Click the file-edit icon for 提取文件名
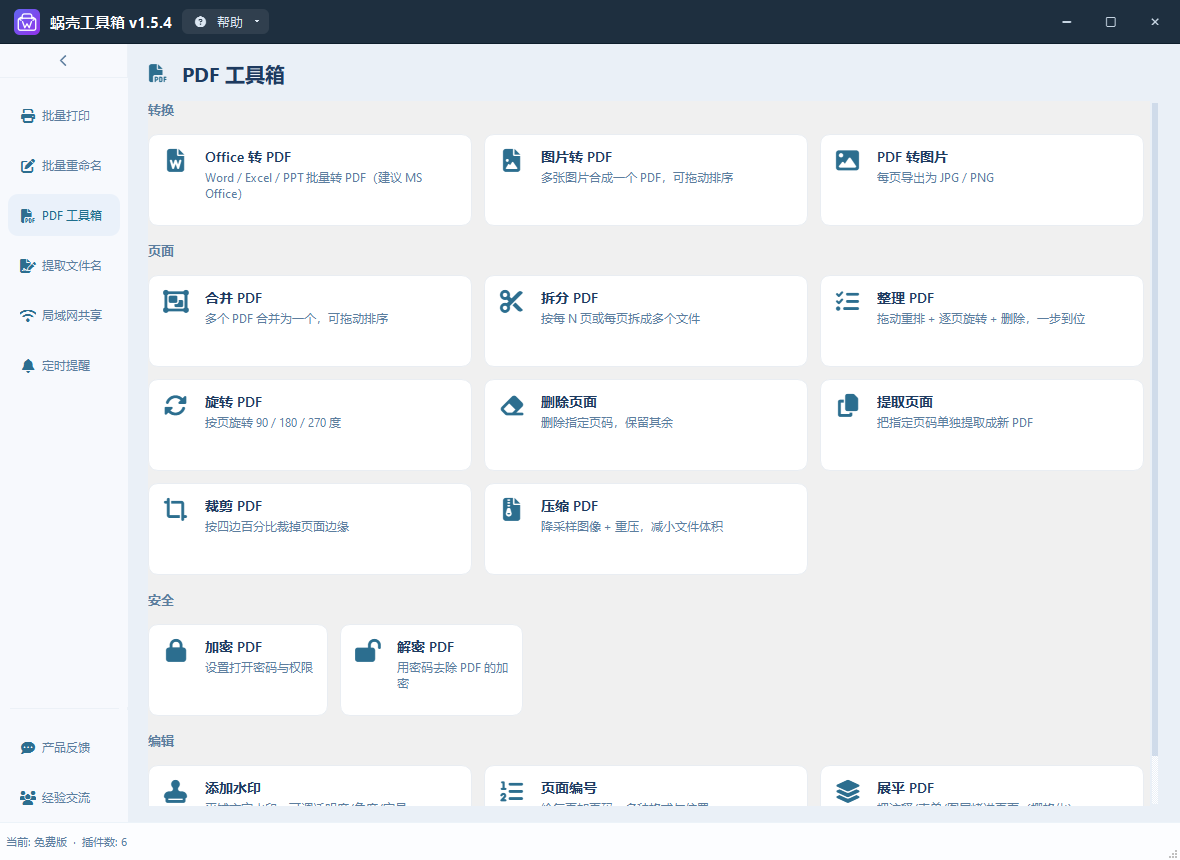1180x860 pixels. (x=28, y=266)
